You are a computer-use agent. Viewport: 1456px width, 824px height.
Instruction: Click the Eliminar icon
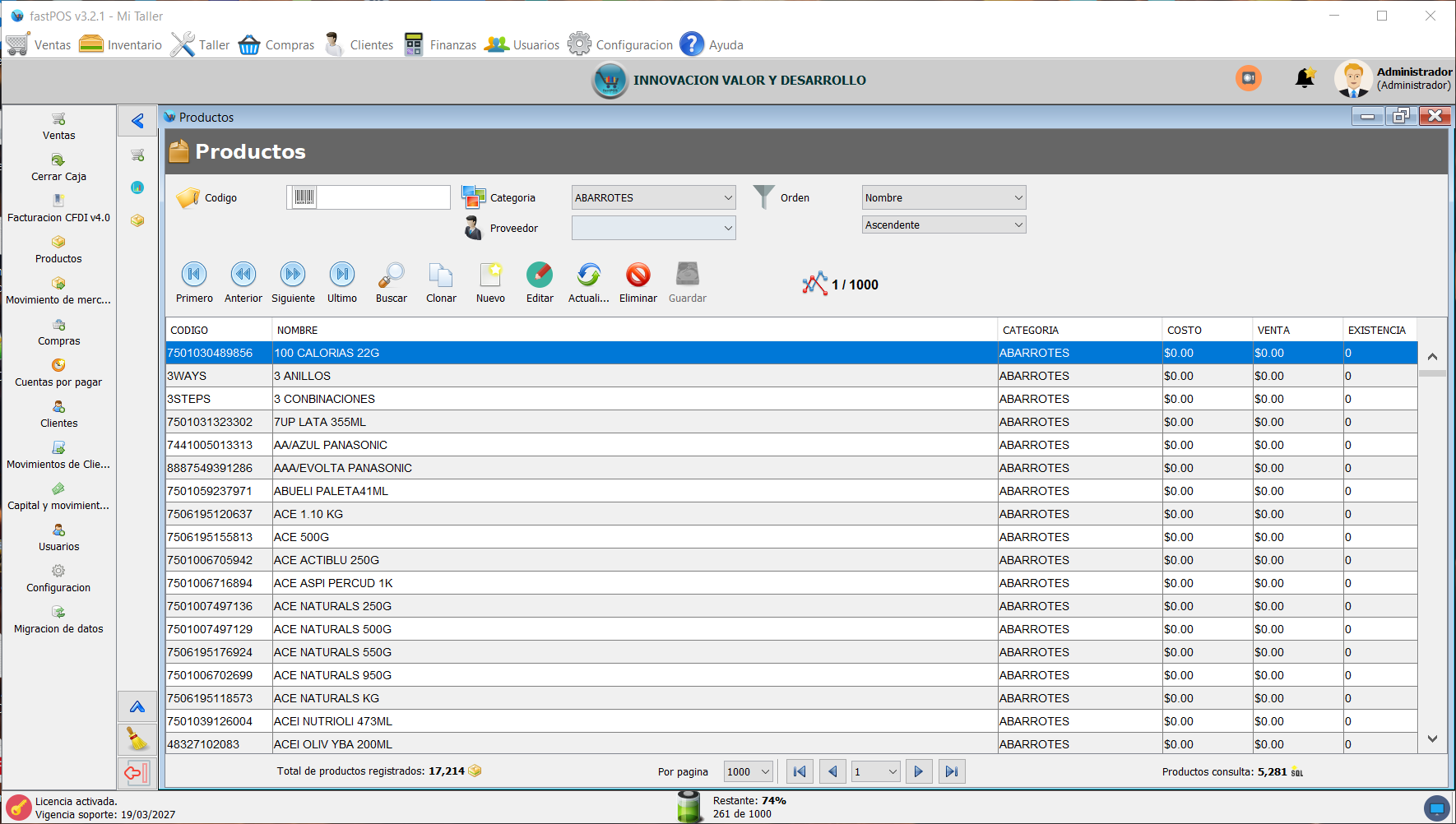638,275
